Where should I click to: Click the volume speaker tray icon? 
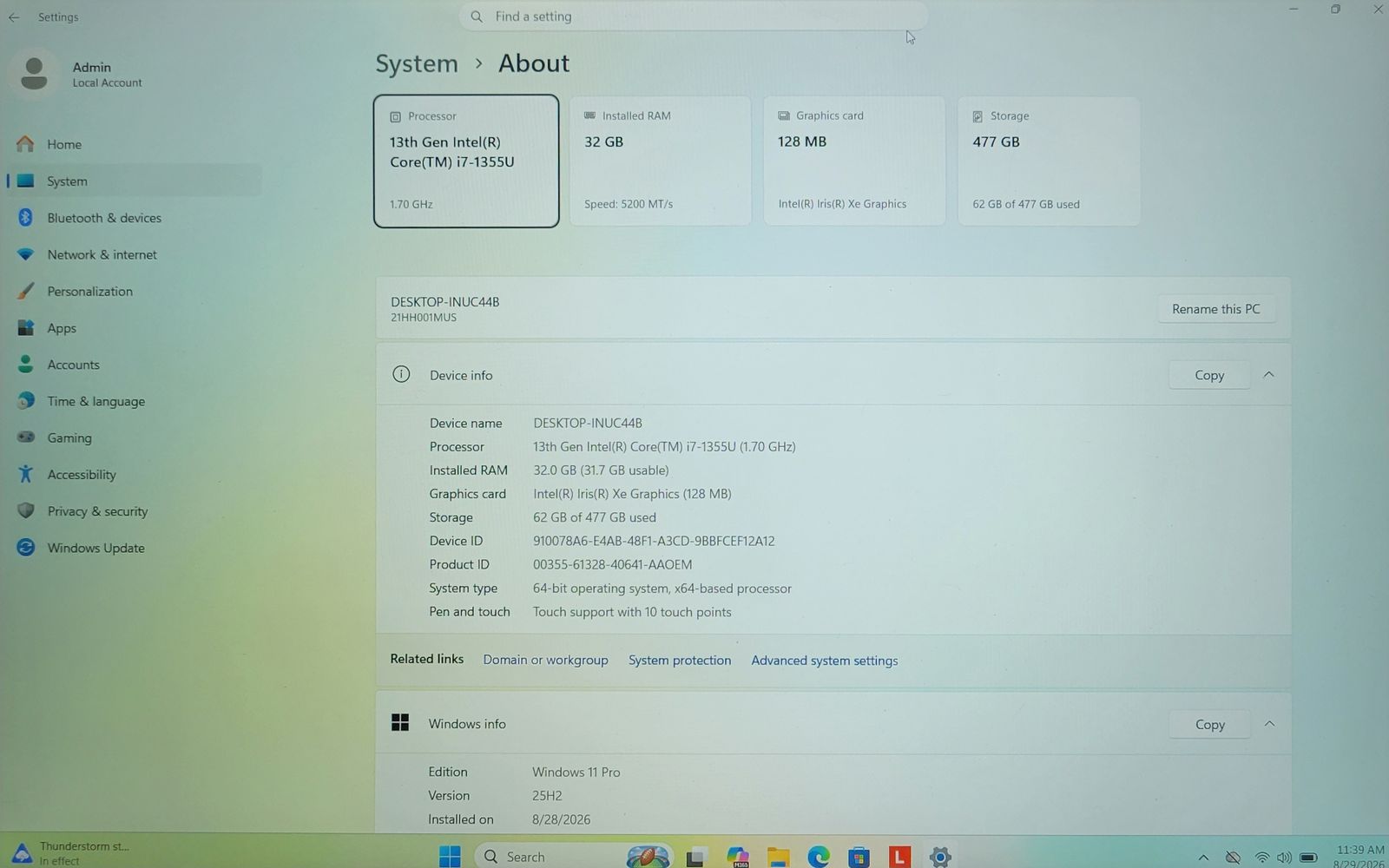click(1284, 858)
